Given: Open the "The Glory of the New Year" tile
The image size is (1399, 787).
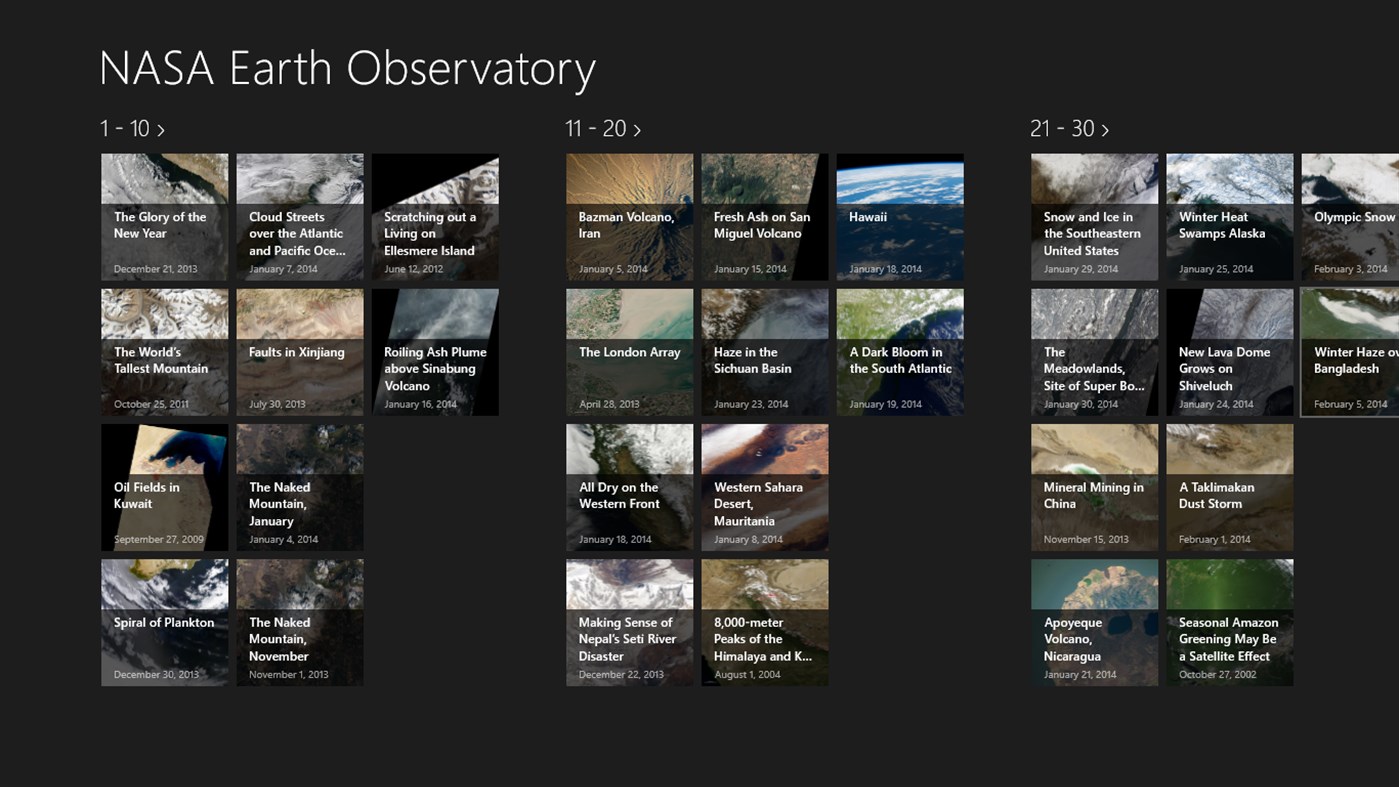Looking at the screenshot, I should tap(164, 216).
